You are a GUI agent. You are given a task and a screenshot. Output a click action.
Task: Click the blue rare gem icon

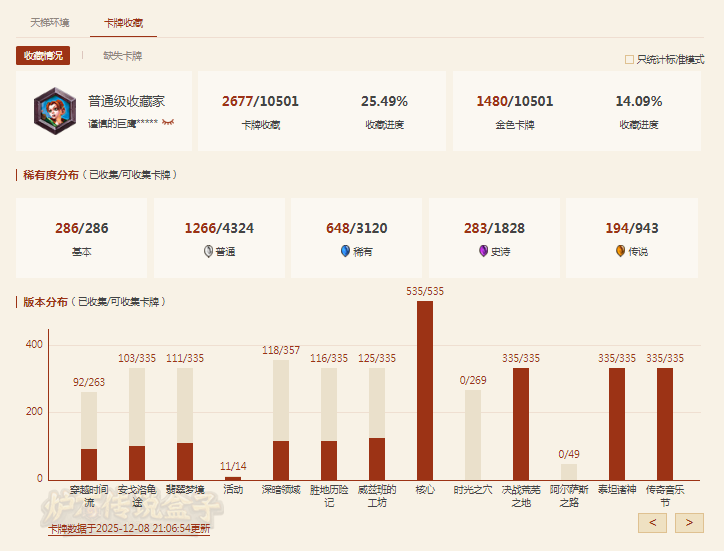[345, 252]
